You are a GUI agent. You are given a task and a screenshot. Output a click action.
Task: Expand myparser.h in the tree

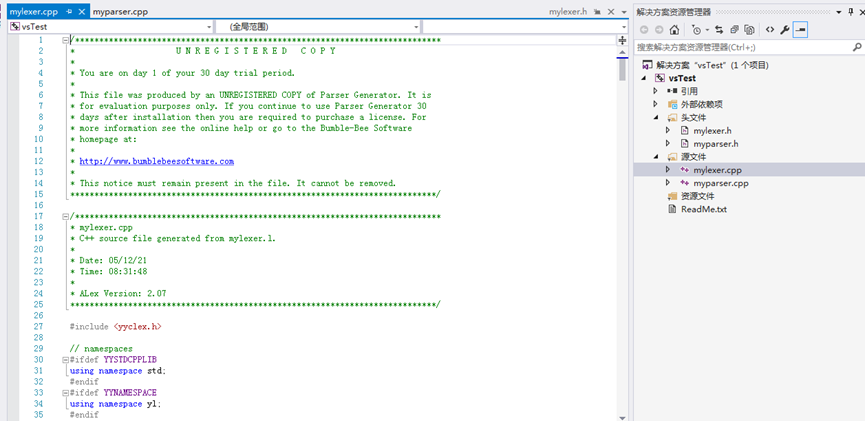click(668, 143)
